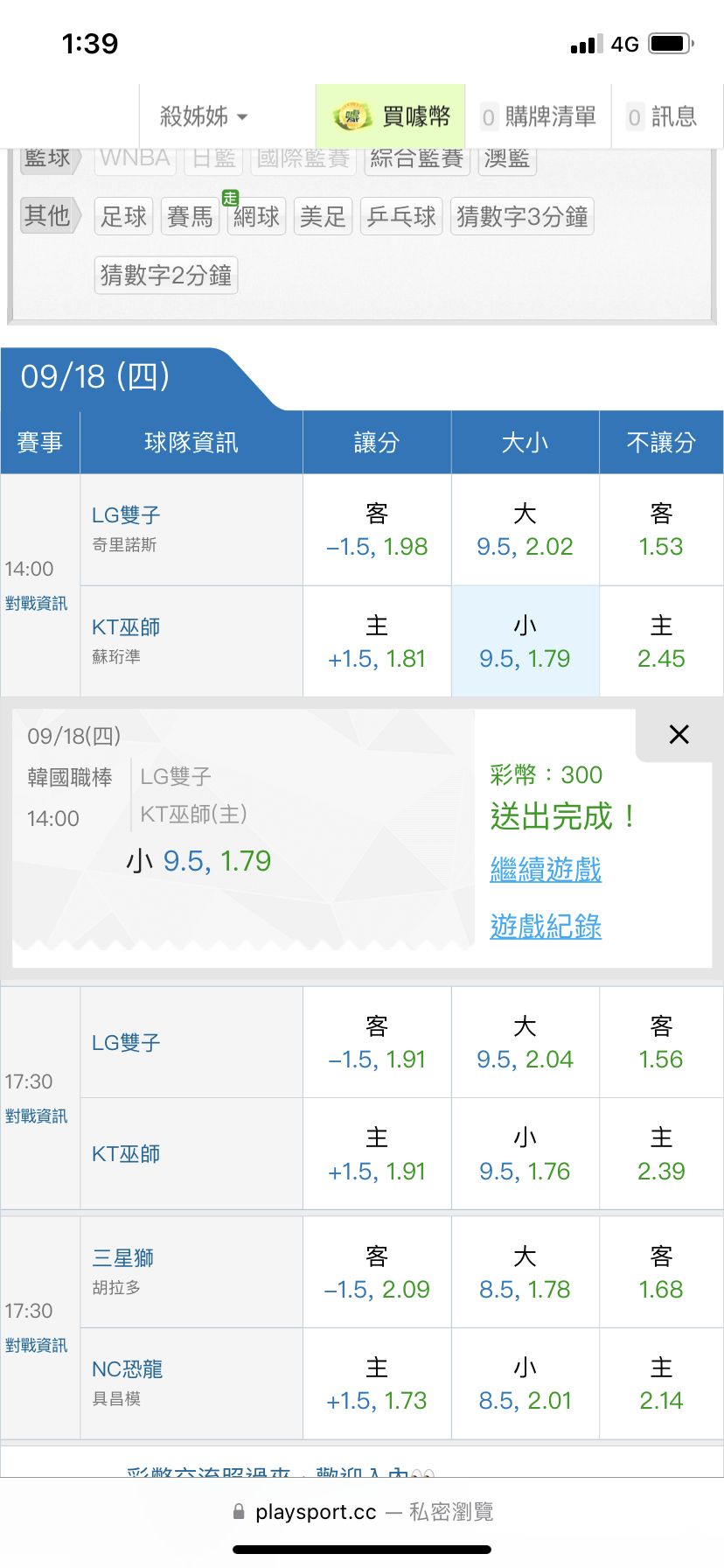Select the 賽馬 category

tap(190, 216)
